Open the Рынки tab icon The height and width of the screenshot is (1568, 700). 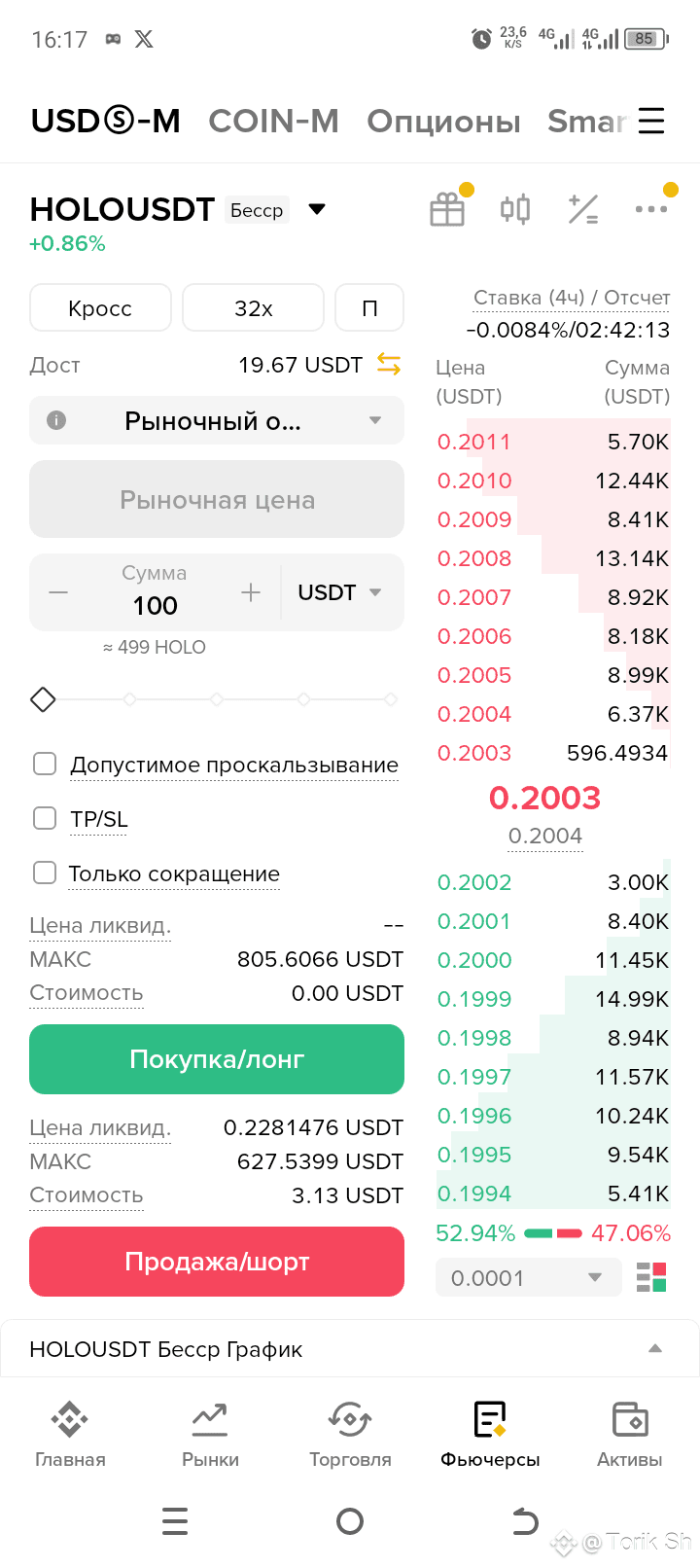(x=210, y=1420)
